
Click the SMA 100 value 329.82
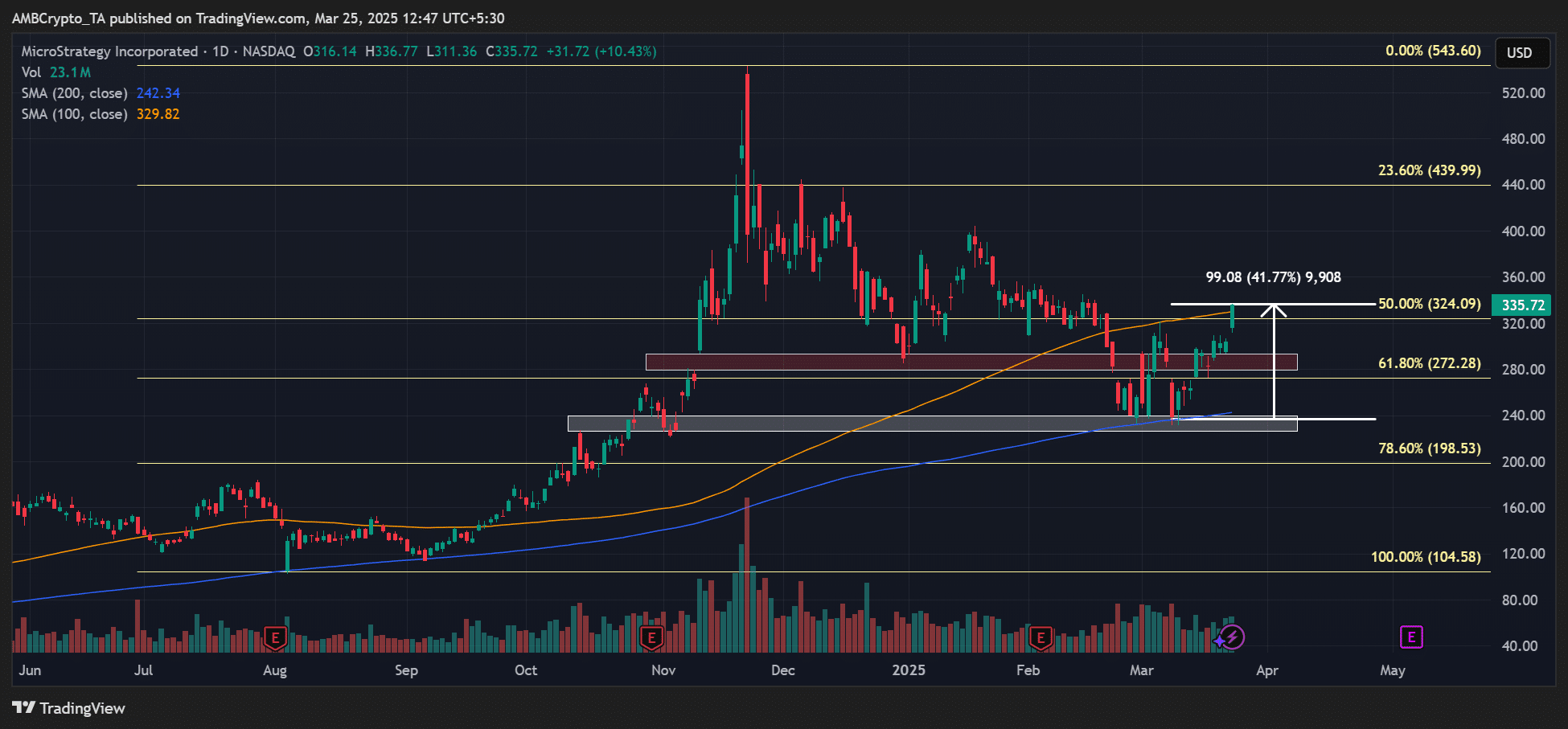tap(158, 114)
